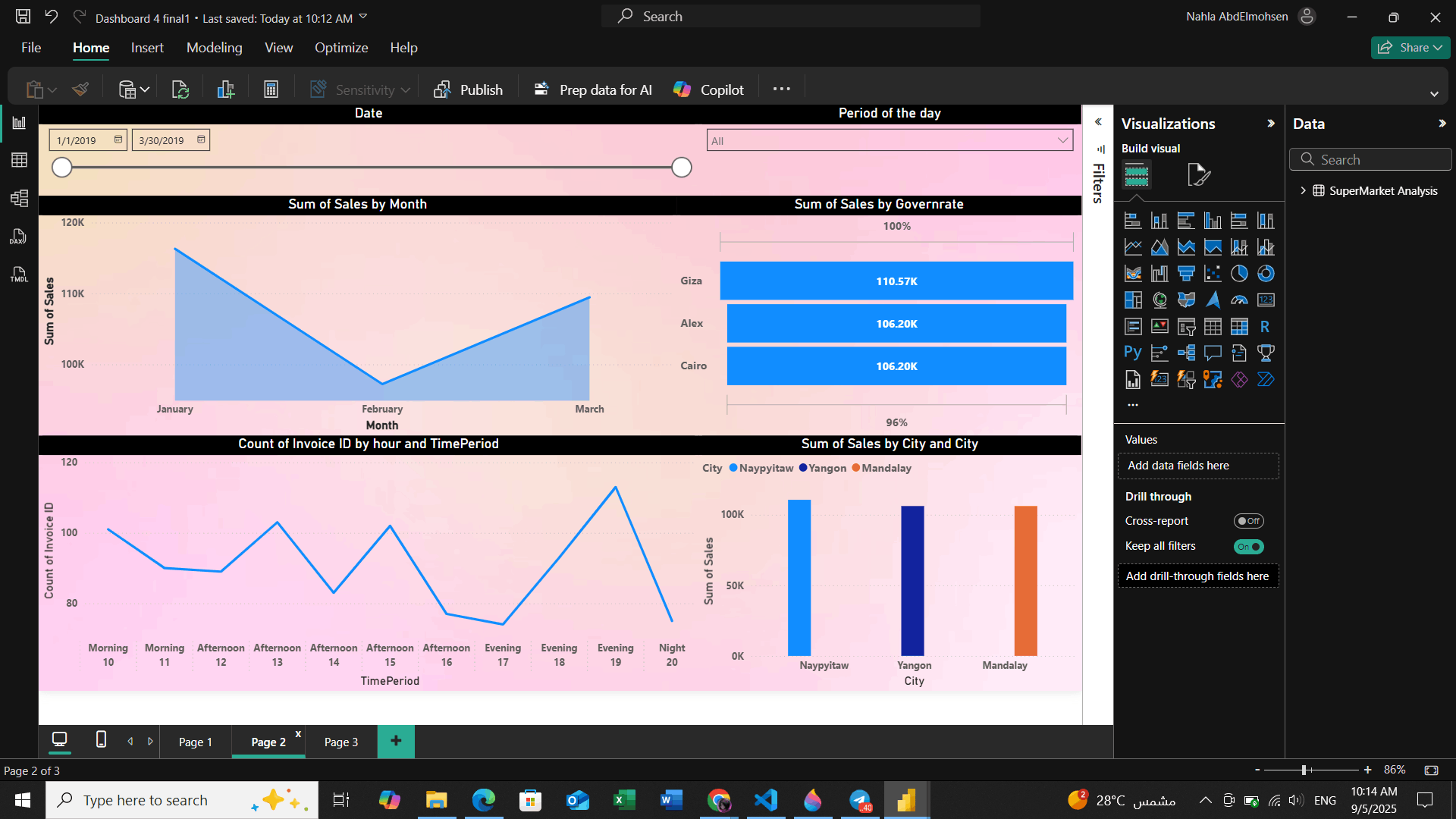Add a Gauge visual to the page

coord(1239,300)
